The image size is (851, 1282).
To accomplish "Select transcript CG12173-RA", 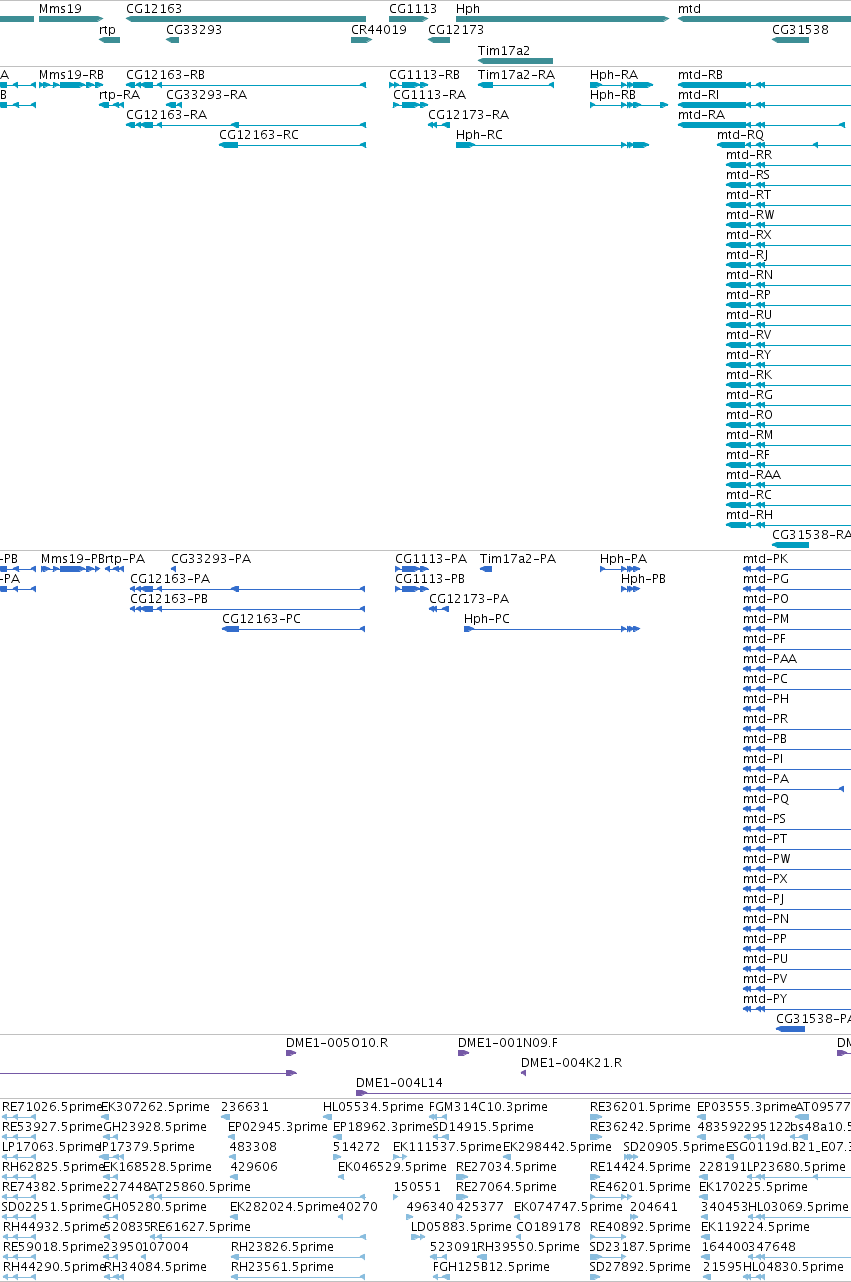I will 468,115.
